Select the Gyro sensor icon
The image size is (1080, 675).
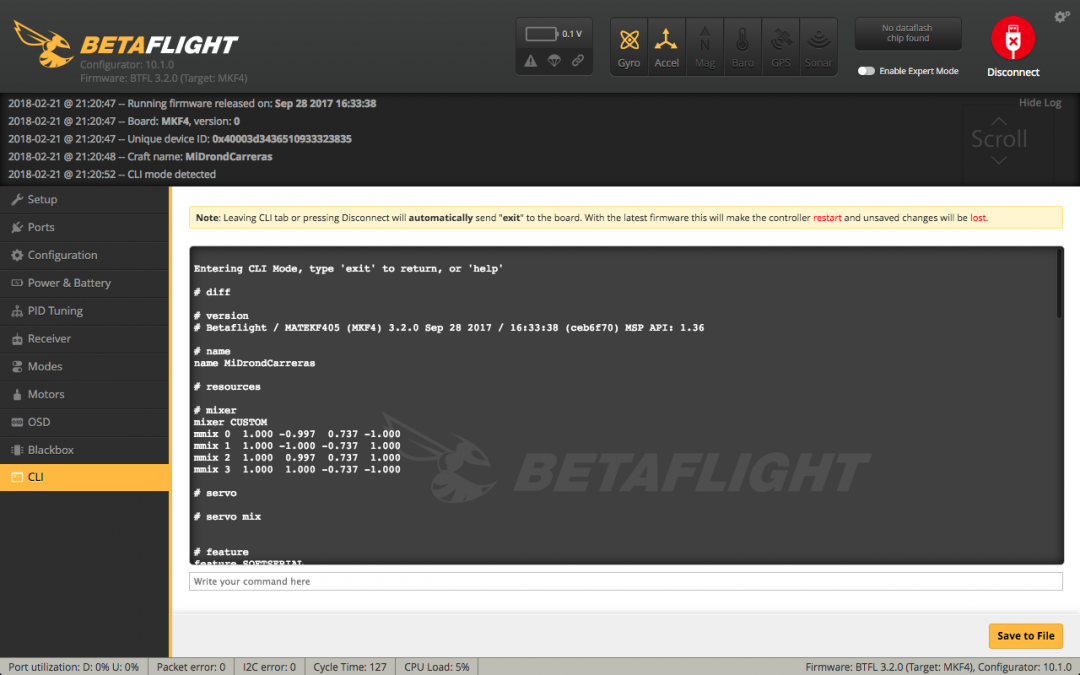629,45
